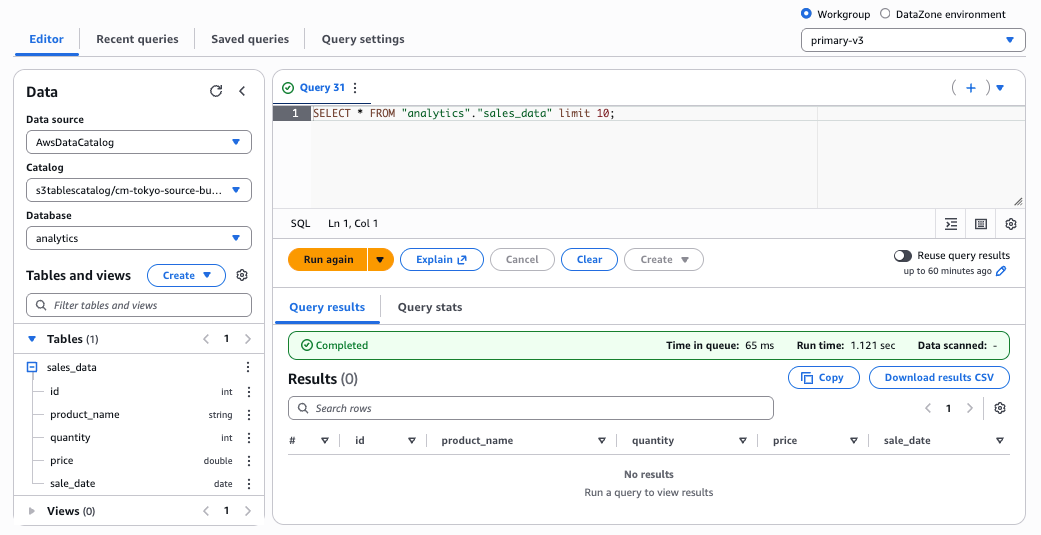The image size is (1041, 535).
Task: Open the Query stats tab
Action: click(430, 307)
